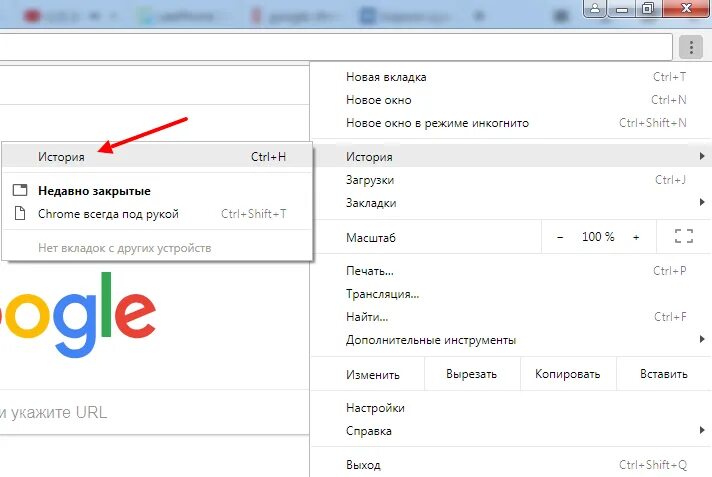Choose 'Печать...' menu item
The image size is (712, 477).
coord(512,271)
